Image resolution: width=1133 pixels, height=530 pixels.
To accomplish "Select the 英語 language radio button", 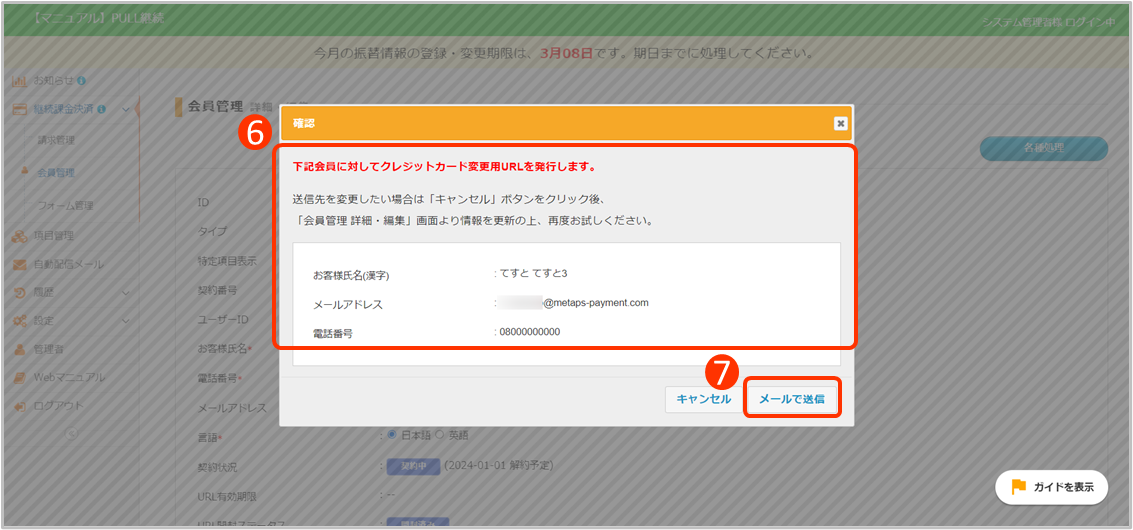I will click(440, 435).
